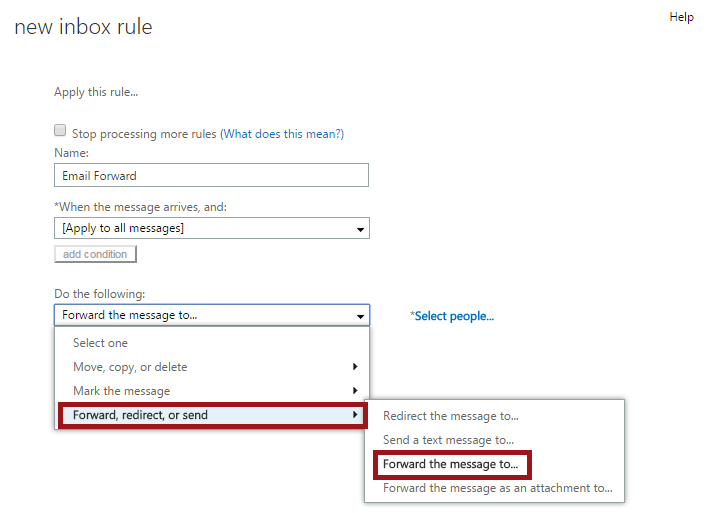This screenshot has width=713, height=513.
Task: Open the Apply to all messages dropdown
Action: pos(212,228)
